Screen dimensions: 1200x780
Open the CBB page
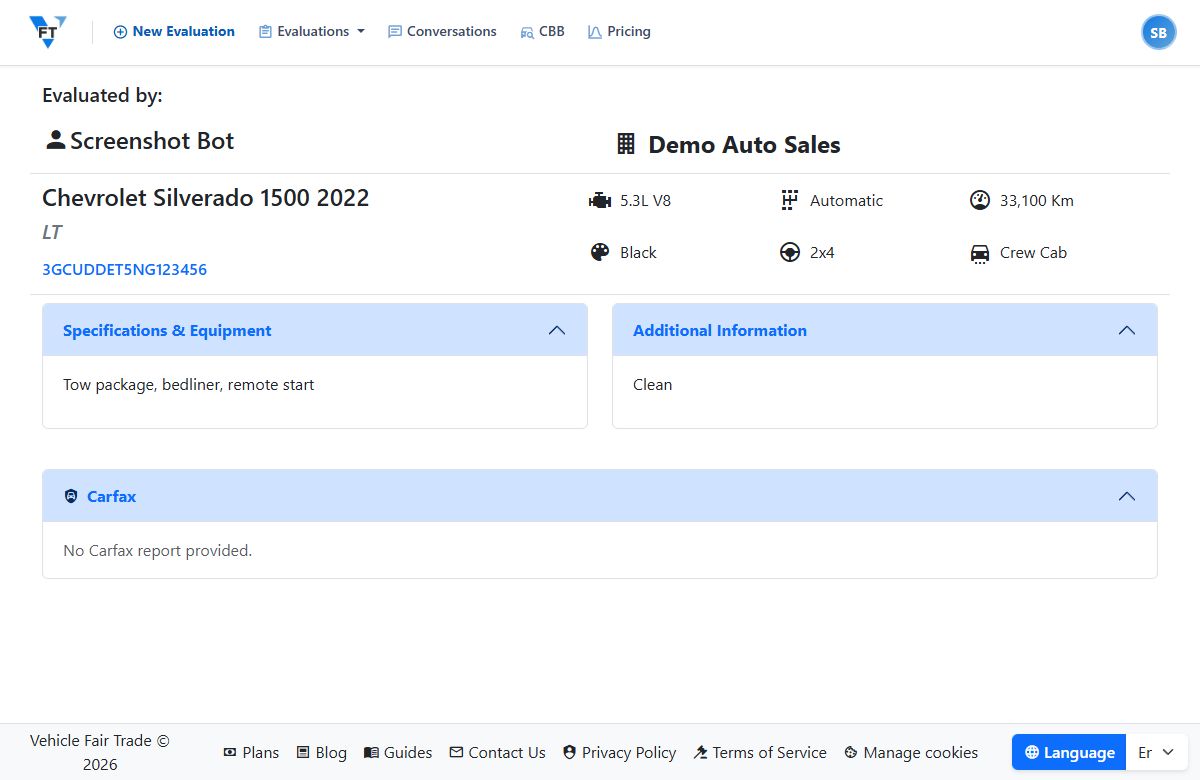pyautogui.click(x=542, y=32)
